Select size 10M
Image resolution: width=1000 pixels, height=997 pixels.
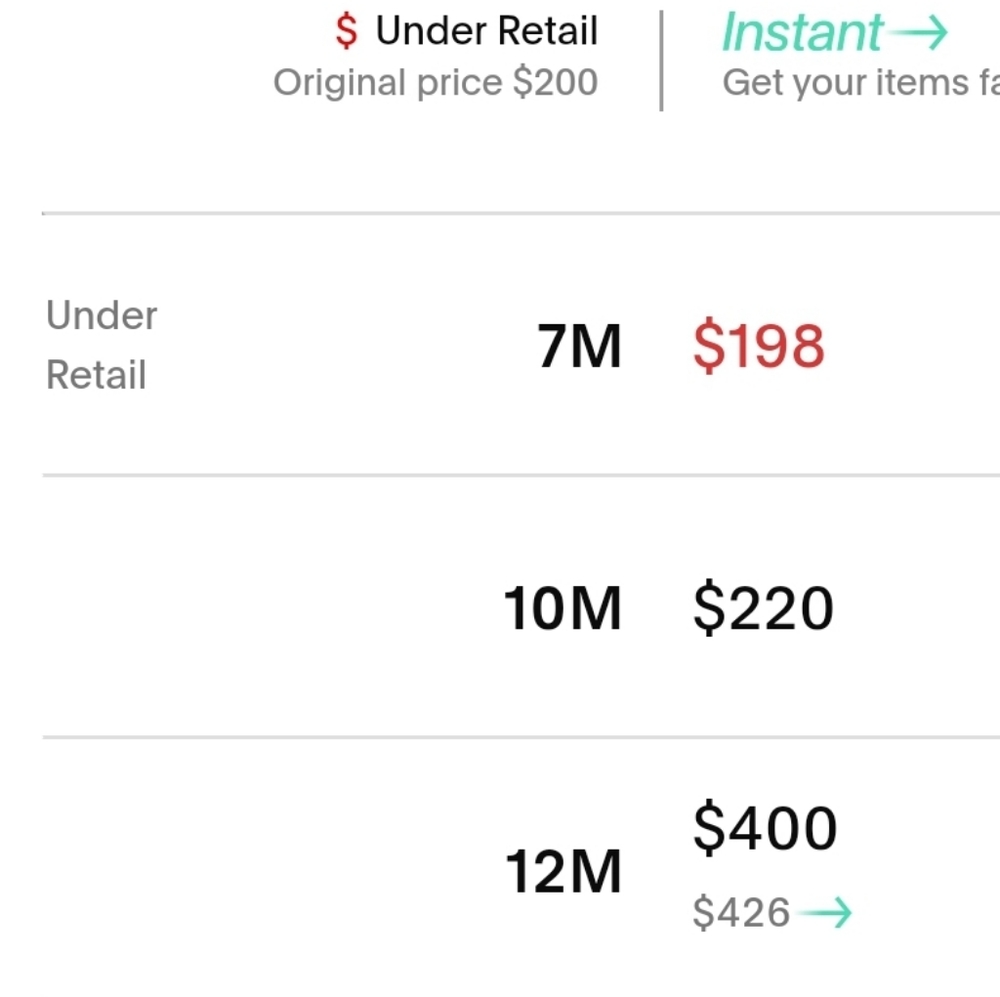coord(562,609)
